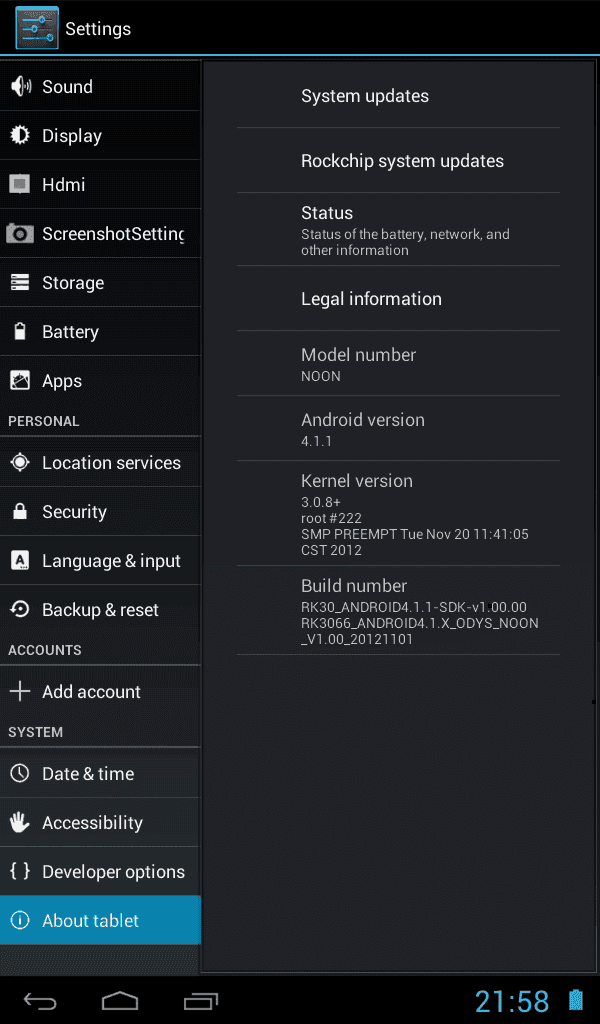Tap Add account entry
The width and height of the screenshot is (600, 1024).
point(100,692)
